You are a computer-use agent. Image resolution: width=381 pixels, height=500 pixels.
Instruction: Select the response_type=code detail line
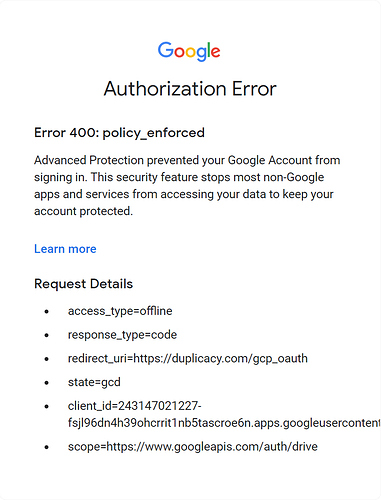[122, 335]
